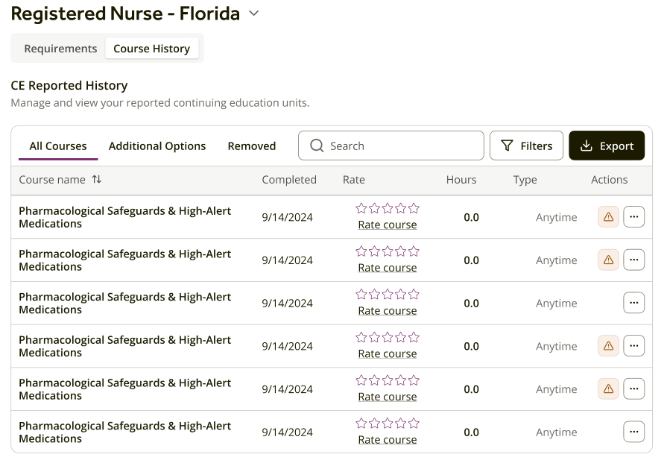Open more actions menu for third course

[634, 303]
